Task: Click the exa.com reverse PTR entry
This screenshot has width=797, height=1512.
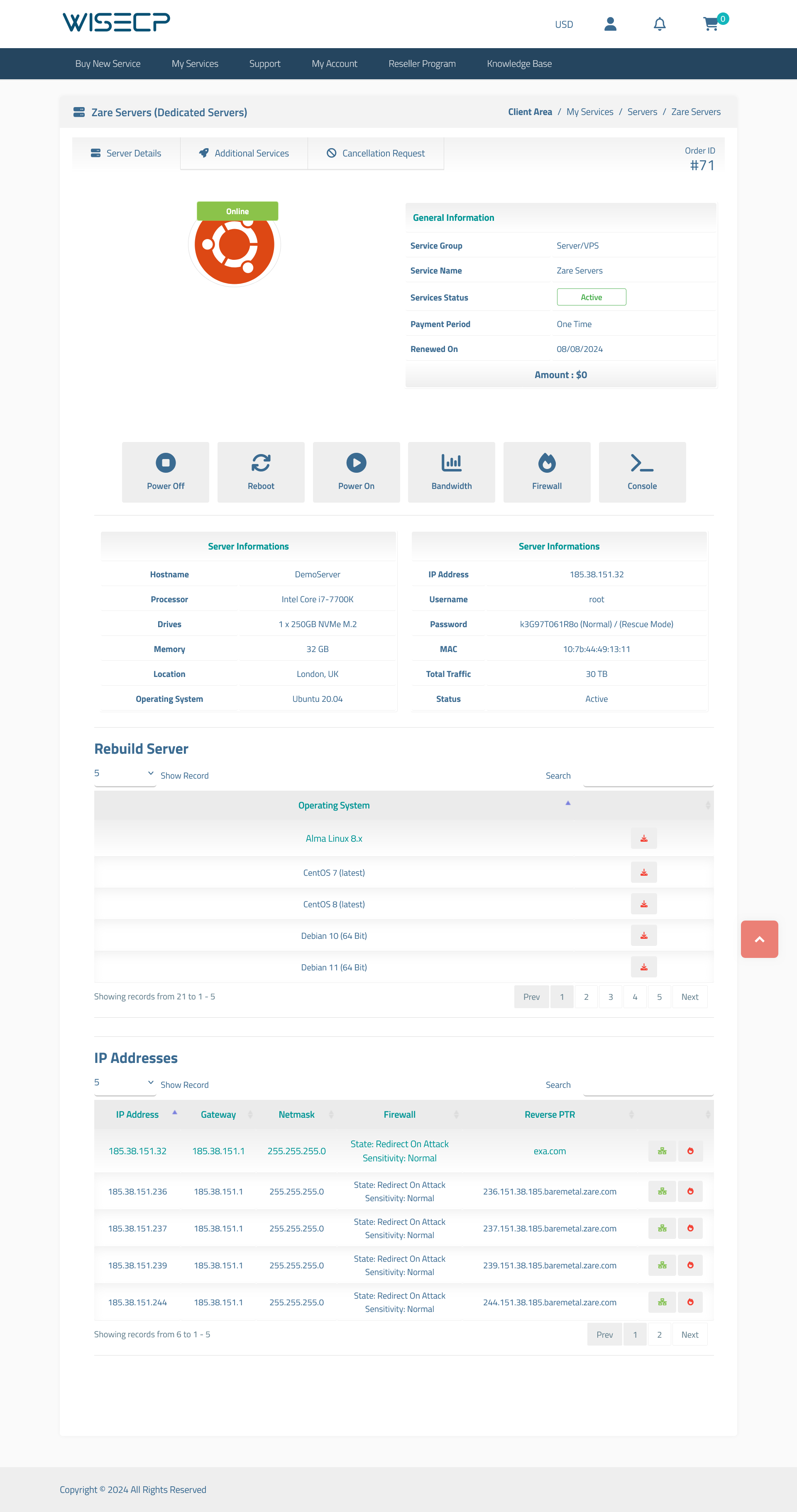Action: coord(550,1151)
